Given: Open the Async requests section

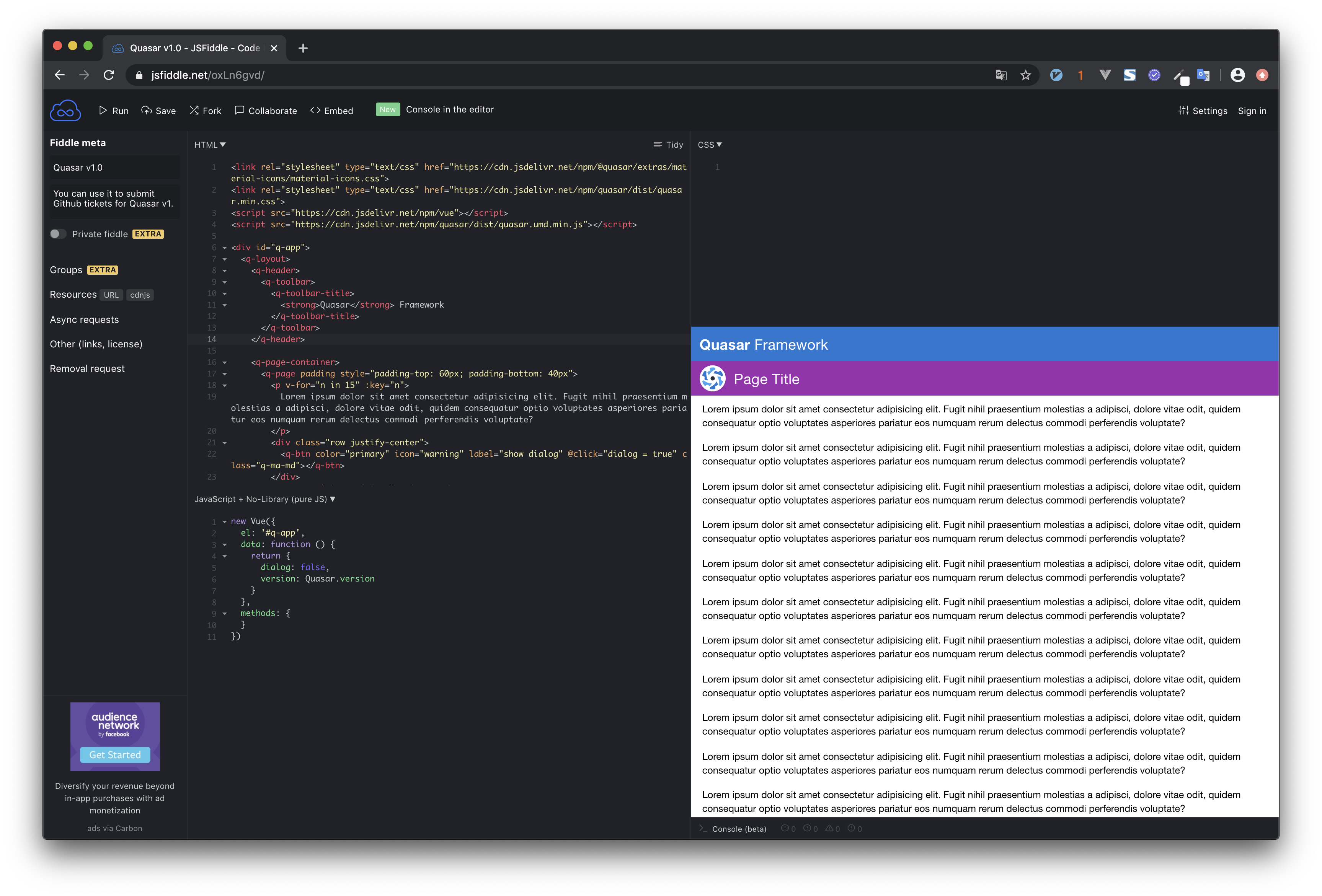Looking at the screenshot, I should (x=84, y=319).
